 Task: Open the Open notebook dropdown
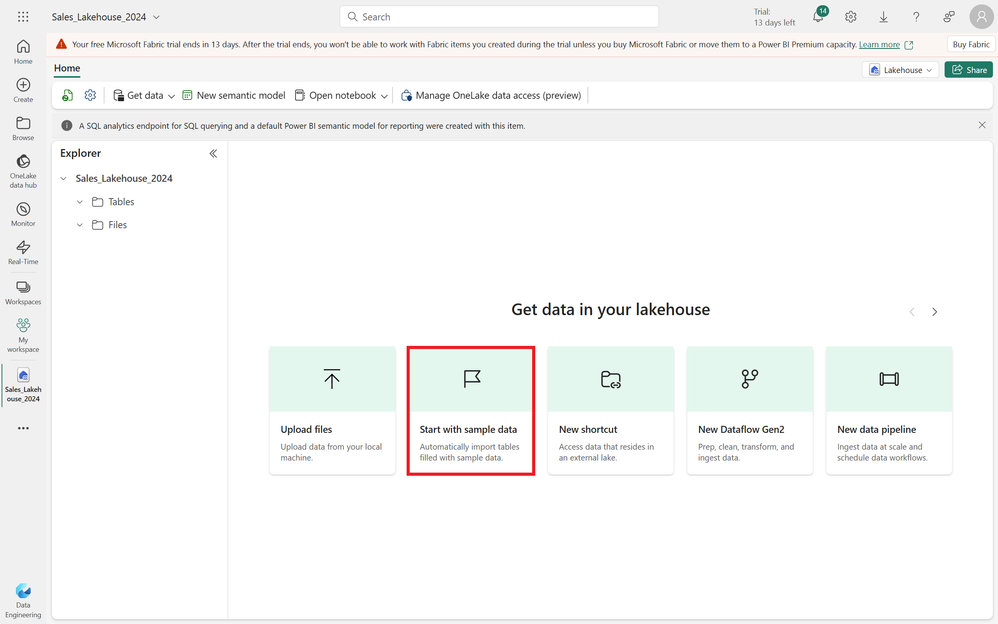(x=341, y=96)
